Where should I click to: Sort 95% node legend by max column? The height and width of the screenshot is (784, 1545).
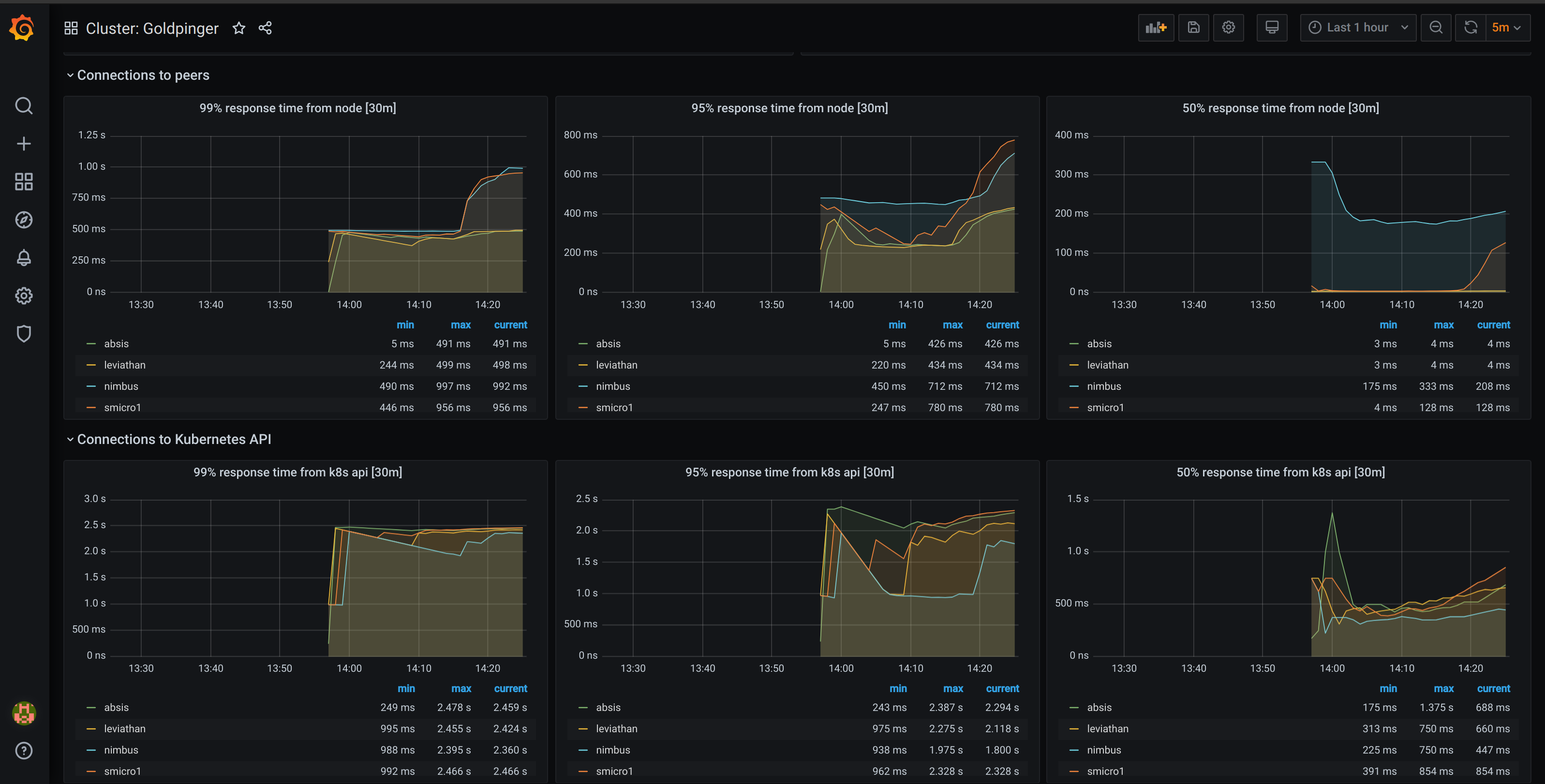click(x=952, y=325)
